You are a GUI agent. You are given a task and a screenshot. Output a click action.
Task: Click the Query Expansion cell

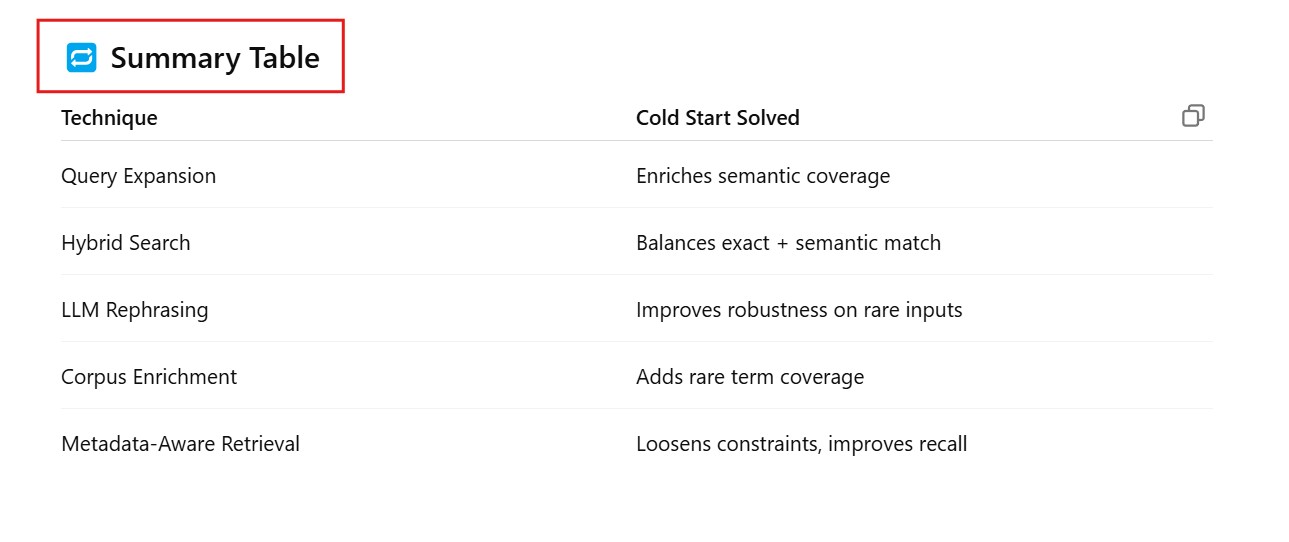click(138, 176)
